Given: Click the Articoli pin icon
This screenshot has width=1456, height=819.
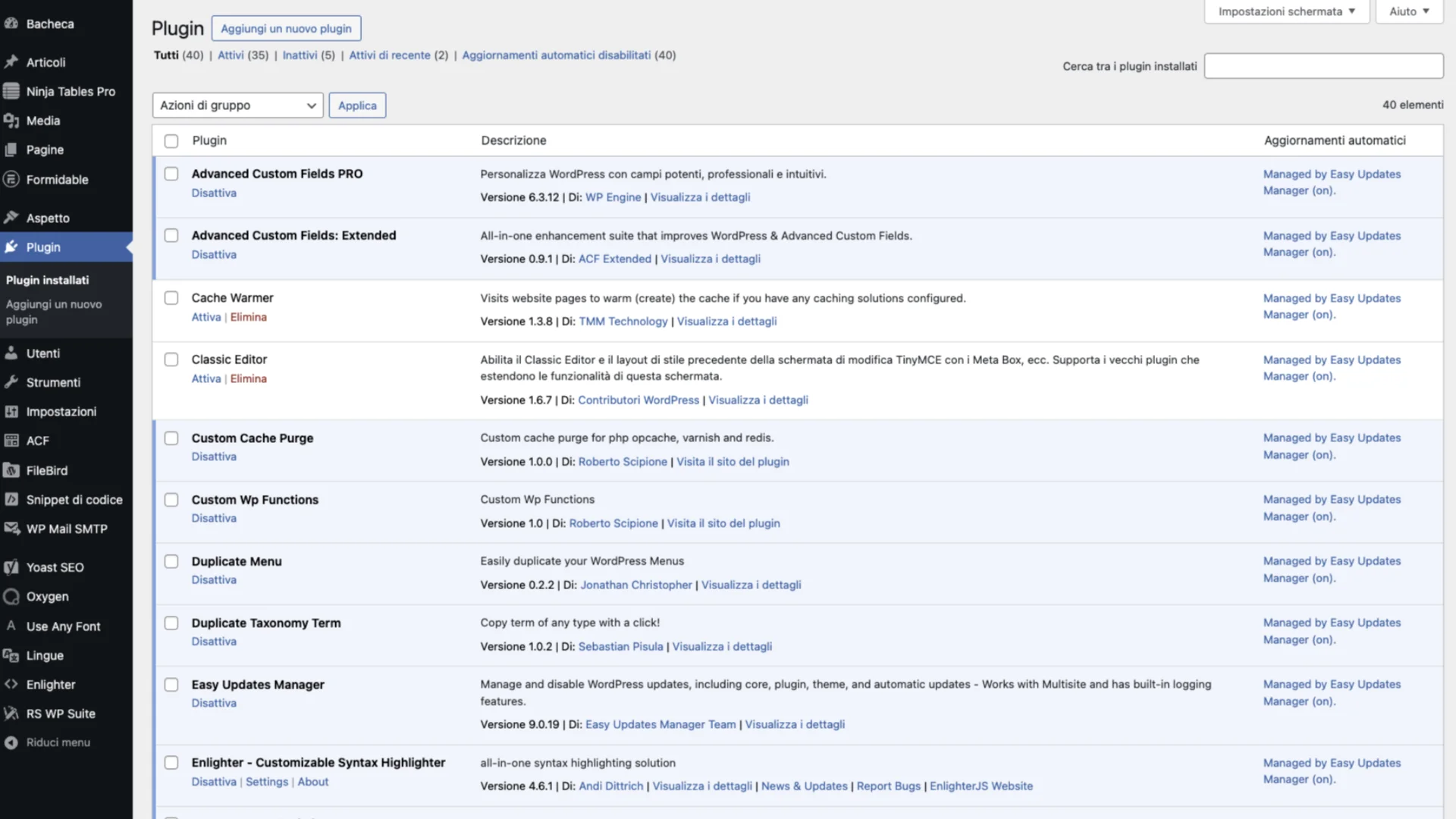Looking at the screenshot, I should coord(11,62).
